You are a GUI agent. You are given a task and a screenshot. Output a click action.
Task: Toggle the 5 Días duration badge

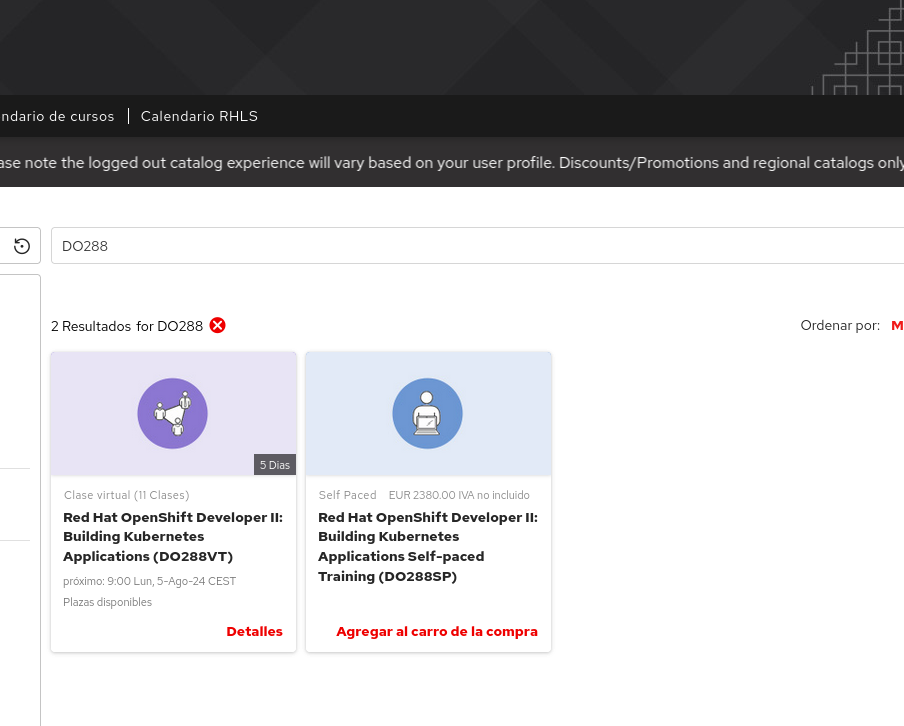point(274,464)
